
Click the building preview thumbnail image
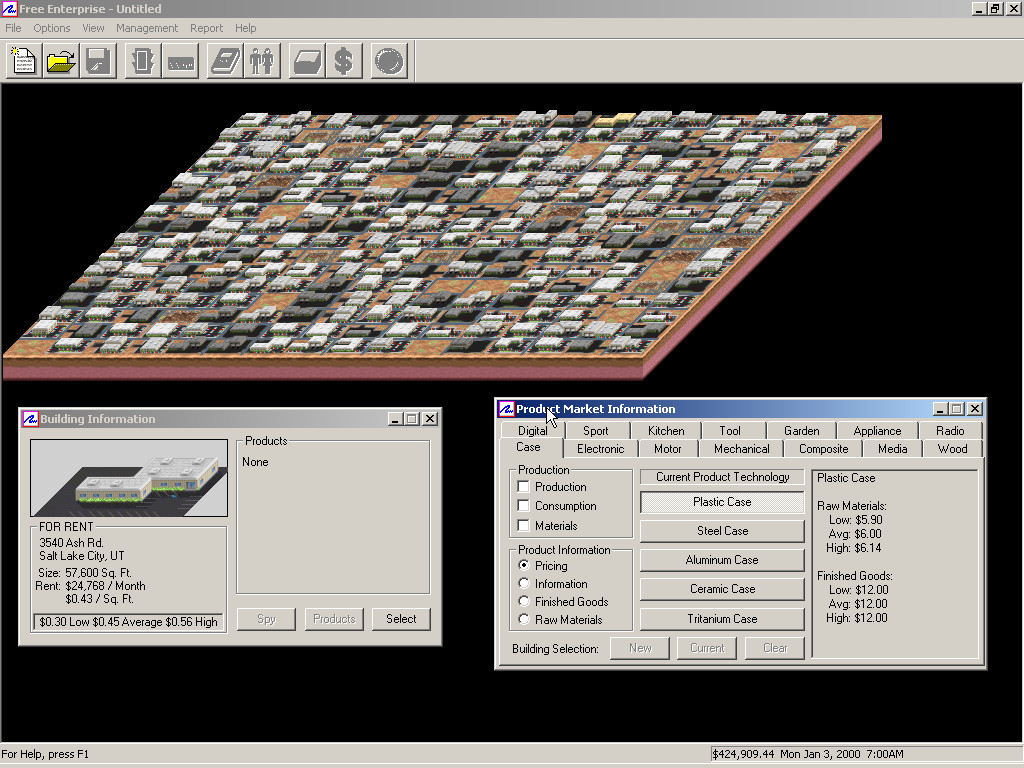pyautogui.click(x=129, y=478)
